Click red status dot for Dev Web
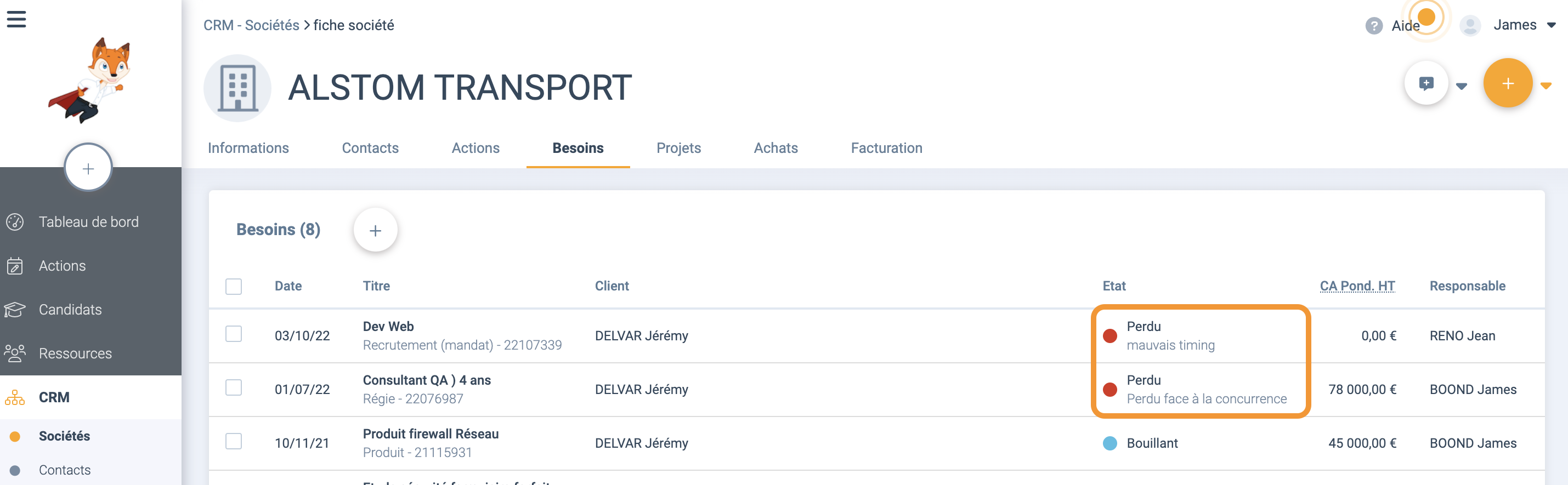The image size is (1568, 485). pyautogui.click(x=1110, y=336)
